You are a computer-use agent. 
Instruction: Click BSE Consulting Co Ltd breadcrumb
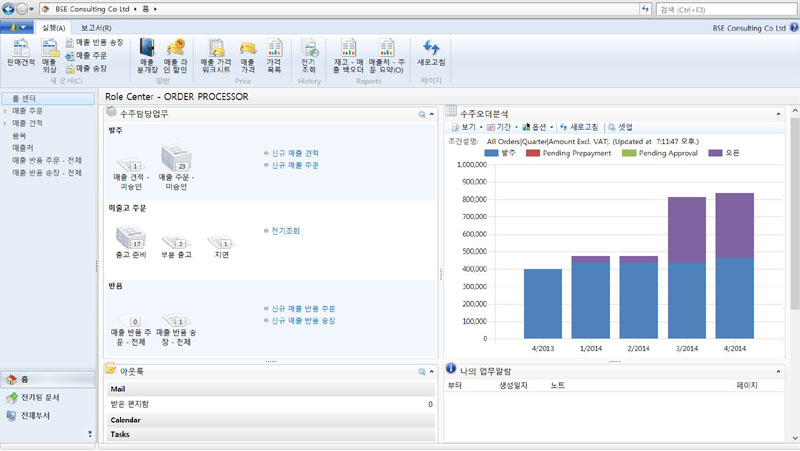92,9
